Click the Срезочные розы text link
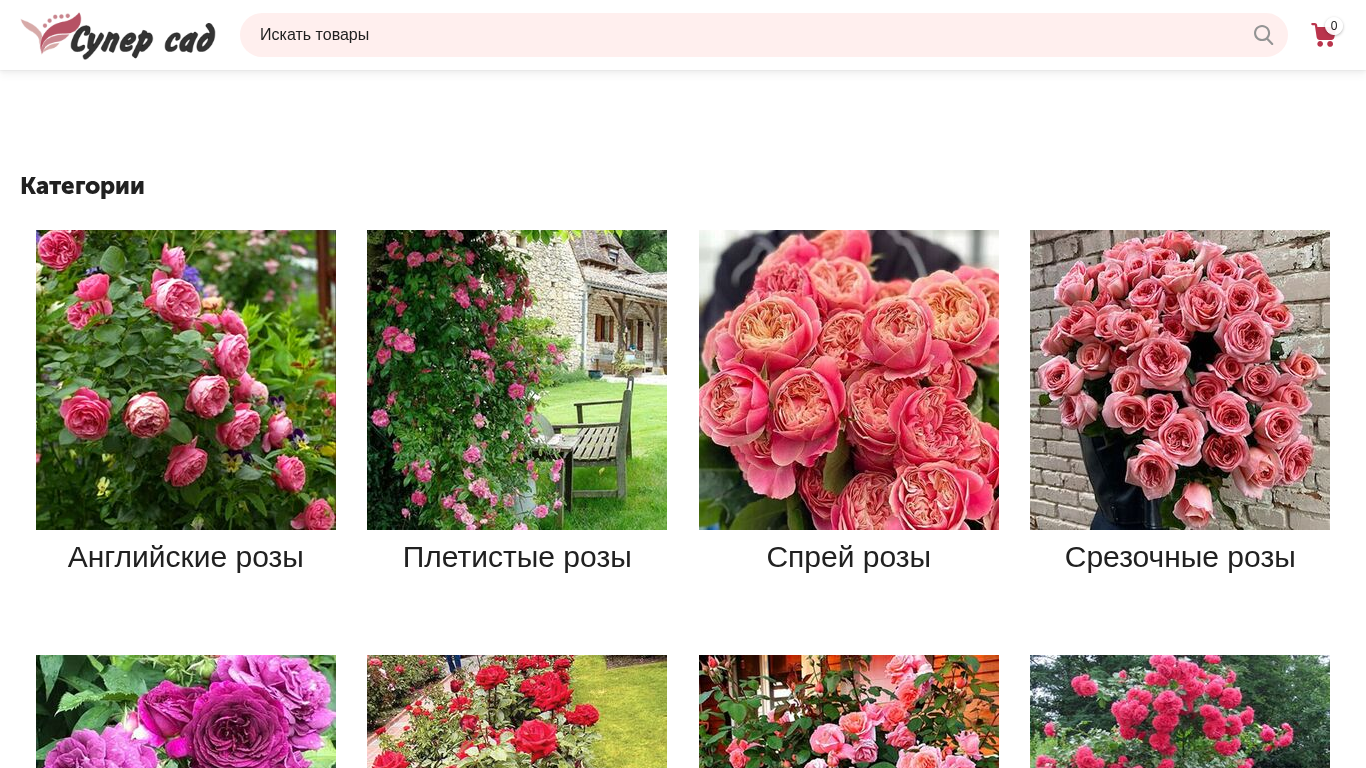Viewport: 1366px width, 768px height. [1180, 557]
